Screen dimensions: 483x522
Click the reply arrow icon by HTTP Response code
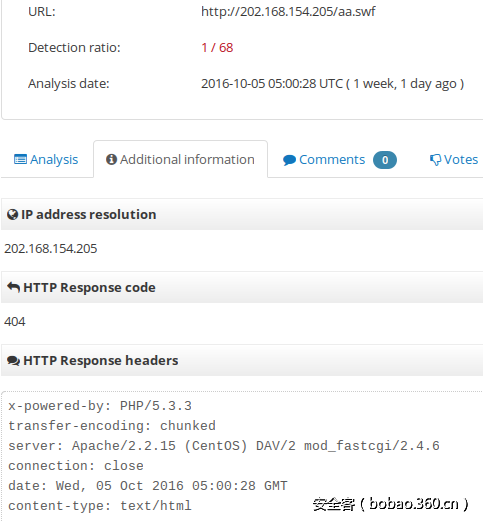pyautogui.click(x=13, y=287)
